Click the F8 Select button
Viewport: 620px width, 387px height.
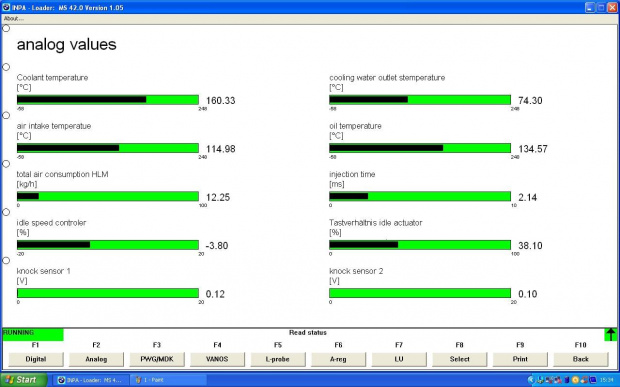459,359
